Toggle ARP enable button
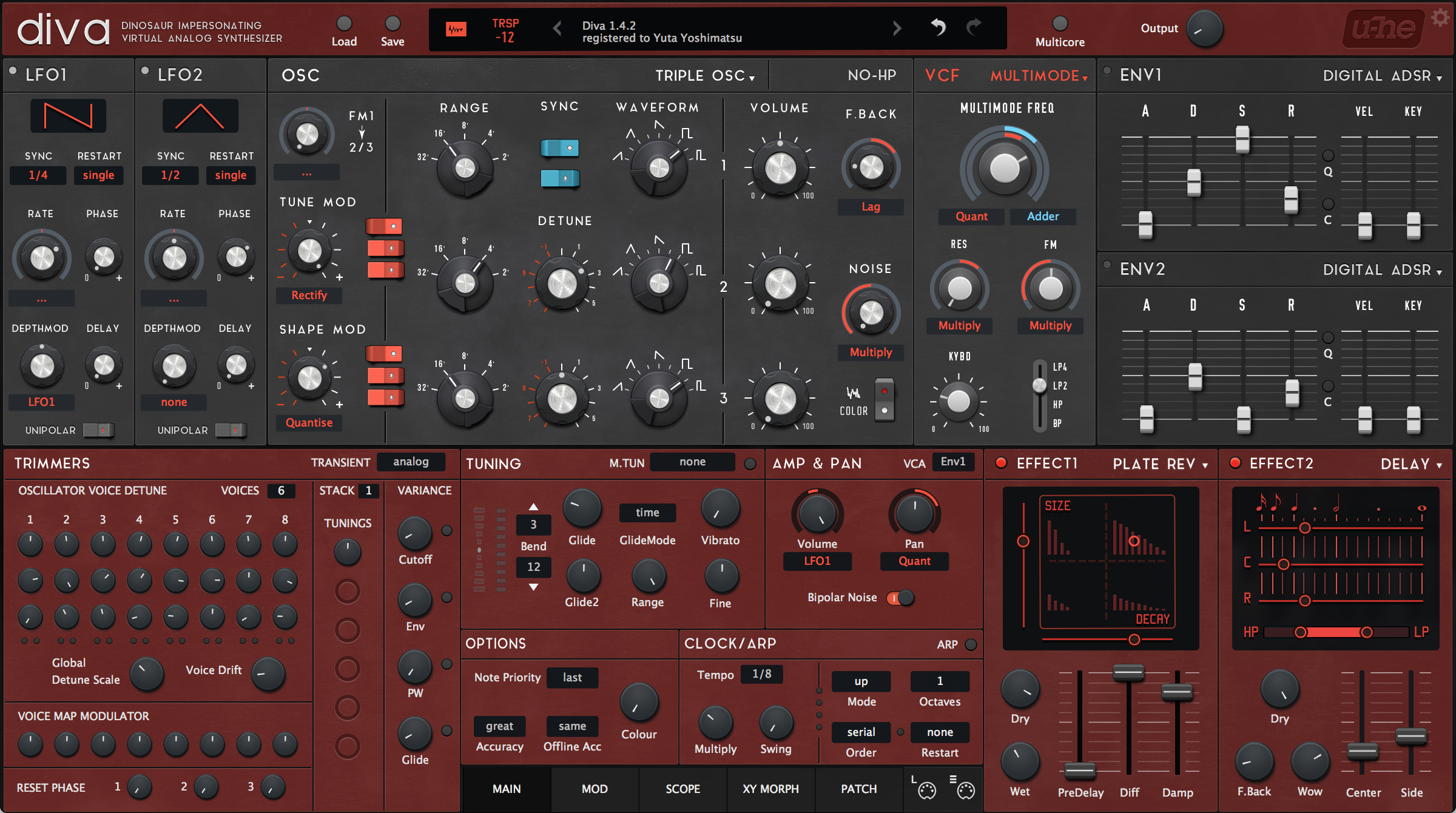Screen dimensions: 1456x813 971,644
